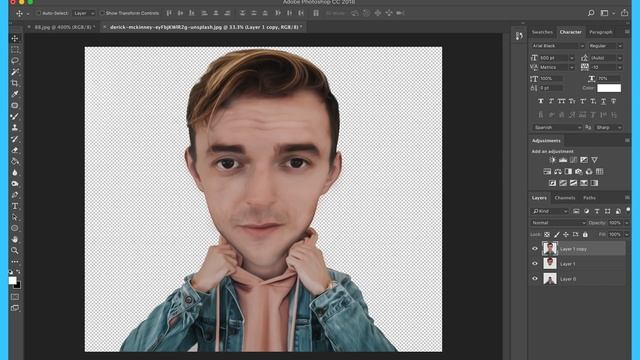Toggle lock position of layer

pyautogui.click(x=566, y=234)
